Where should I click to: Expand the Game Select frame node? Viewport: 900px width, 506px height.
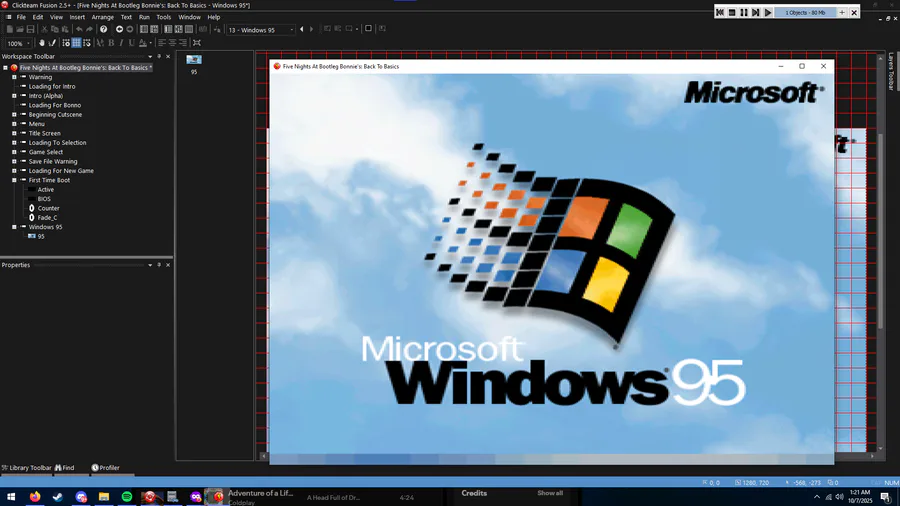point(14,152)
